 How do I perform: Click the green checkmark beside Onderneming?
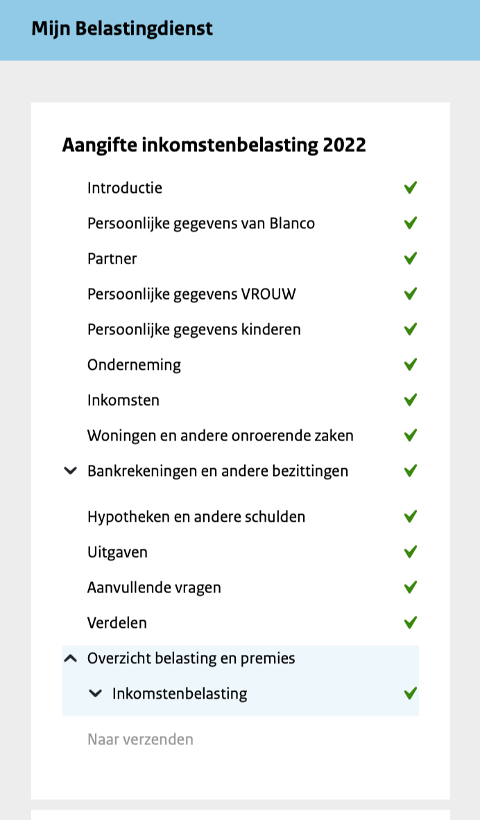tap(410, 364)
